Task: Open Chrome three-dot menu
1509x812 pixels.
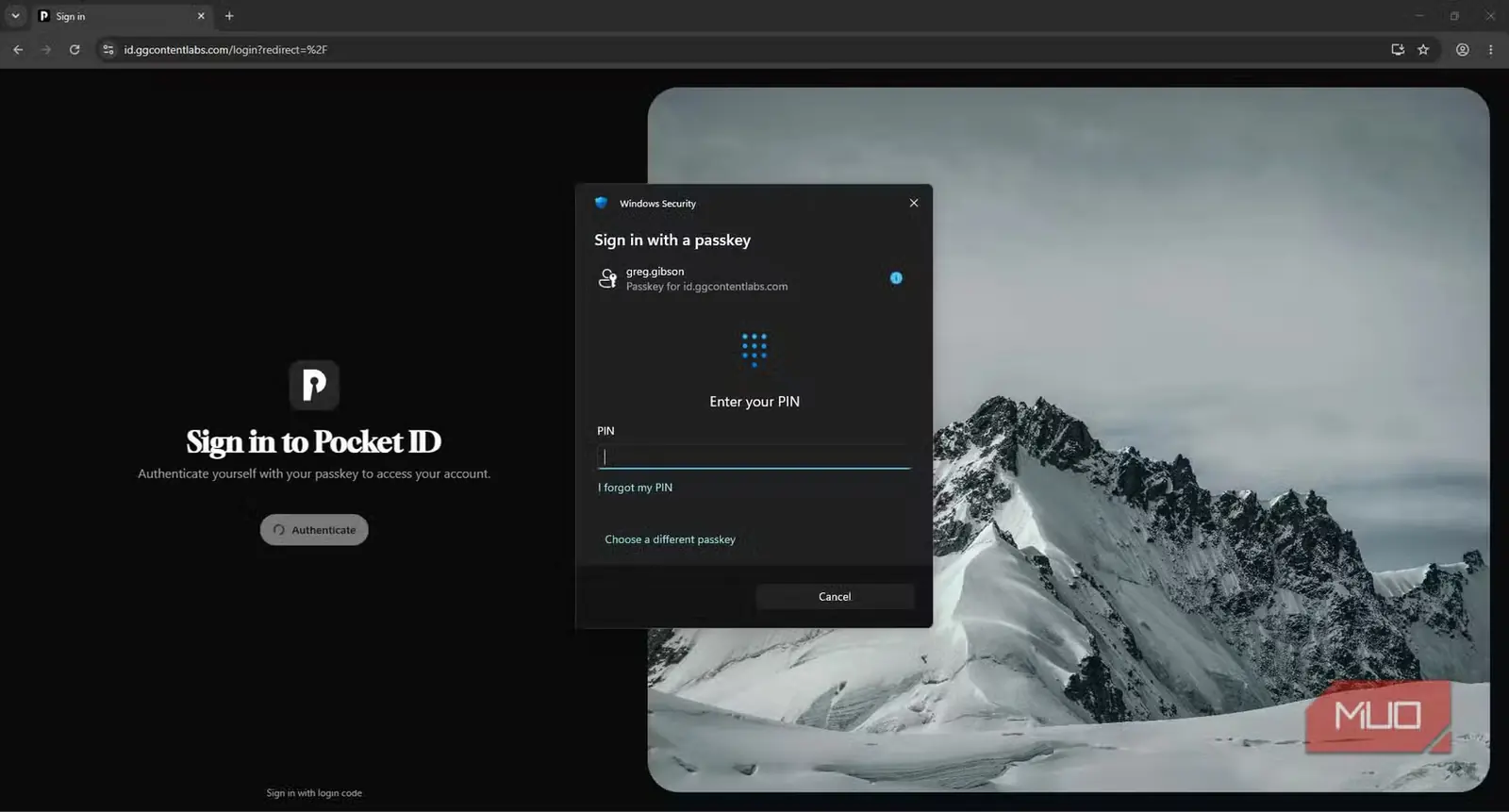Action: (x=1490, y=50)
